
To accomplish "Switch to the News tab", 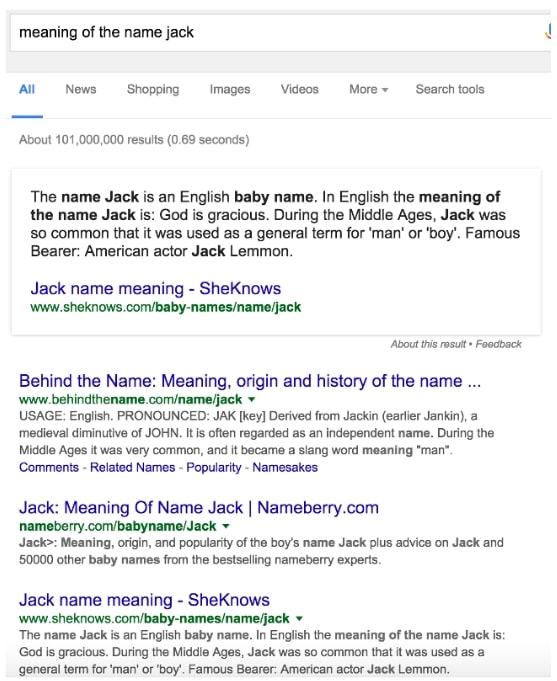I will (81, 89).
